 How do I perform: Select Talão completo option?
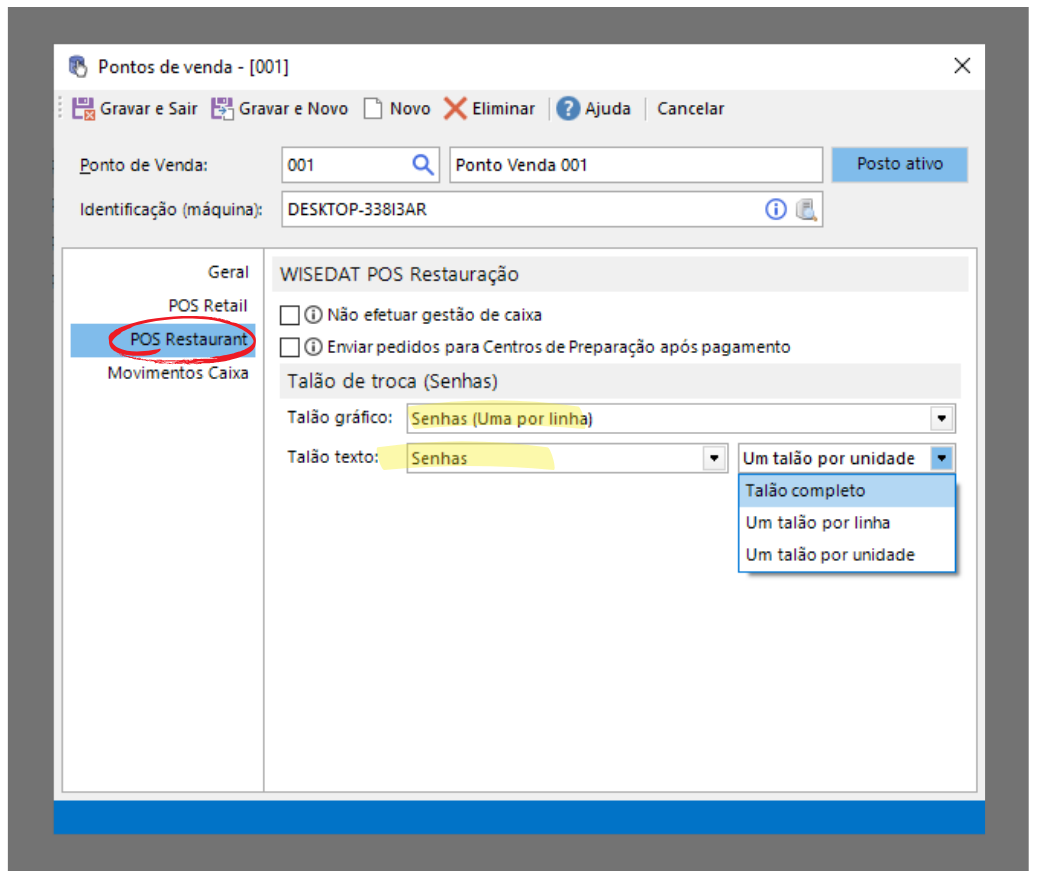(846, 491)
